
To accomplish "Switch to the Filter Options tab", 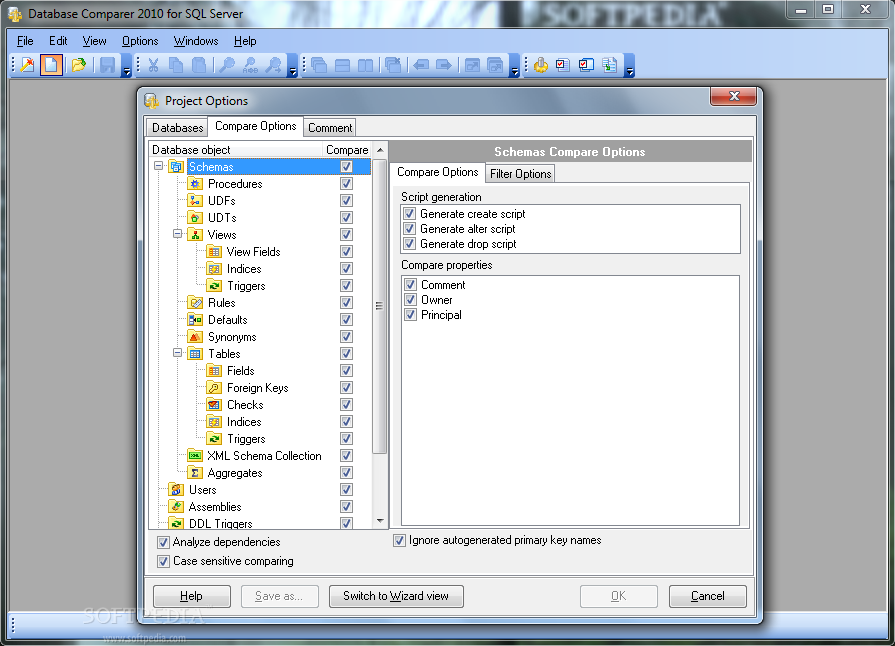I will [x=521, y=173].
